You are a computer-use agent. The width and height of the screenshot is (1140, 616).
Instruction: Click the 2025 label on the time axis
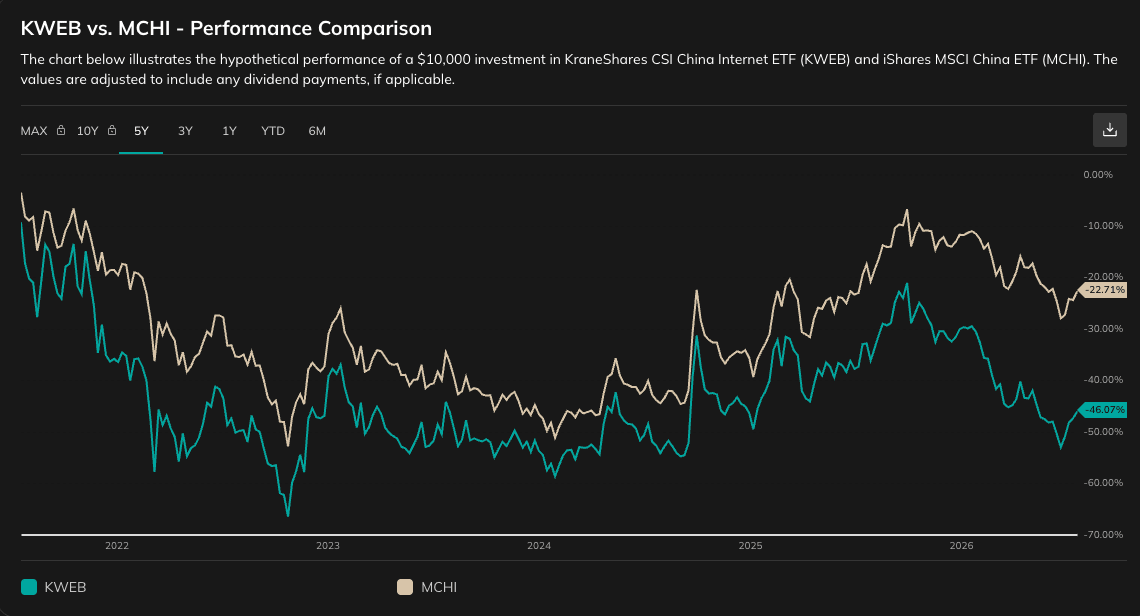[750, 545]
